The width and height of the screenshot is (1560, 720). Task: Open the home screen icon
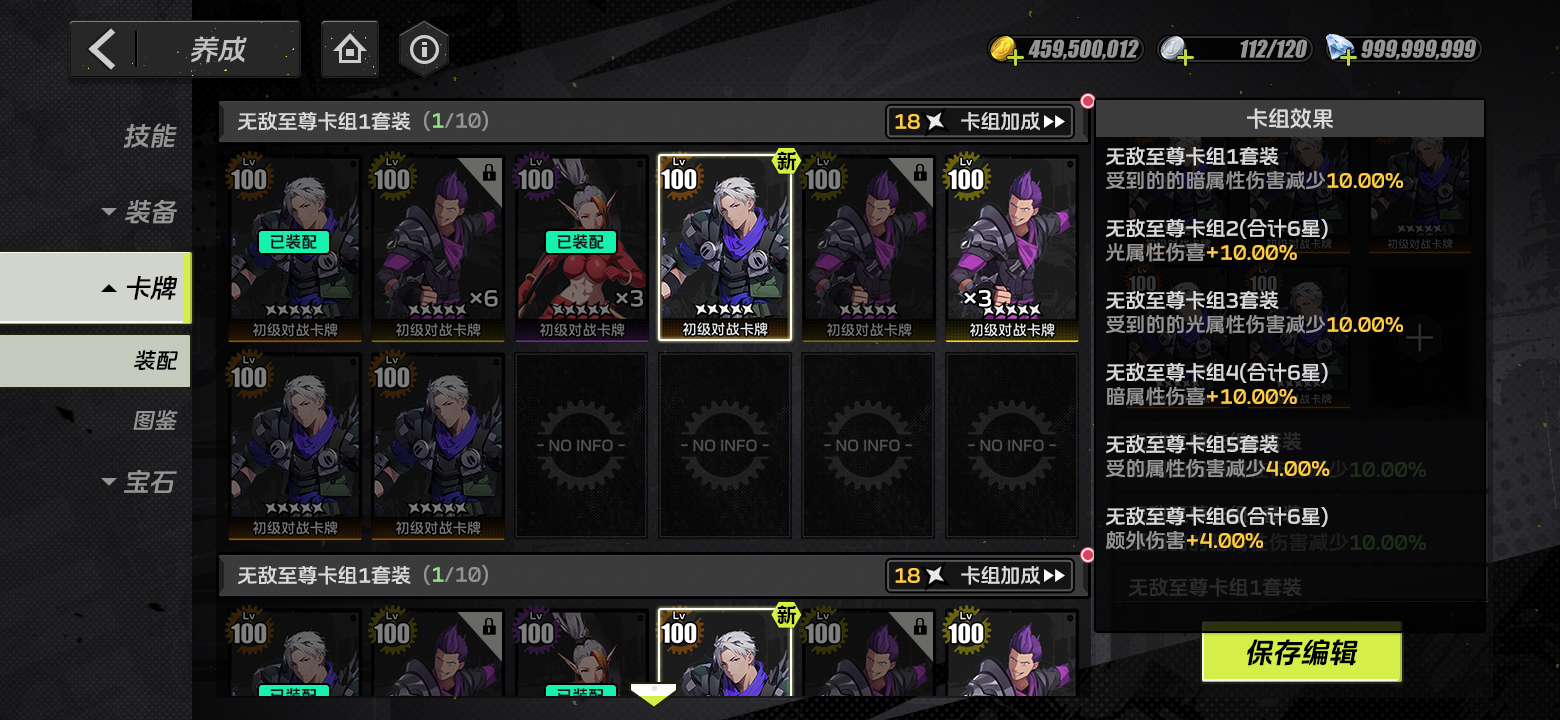349,49
